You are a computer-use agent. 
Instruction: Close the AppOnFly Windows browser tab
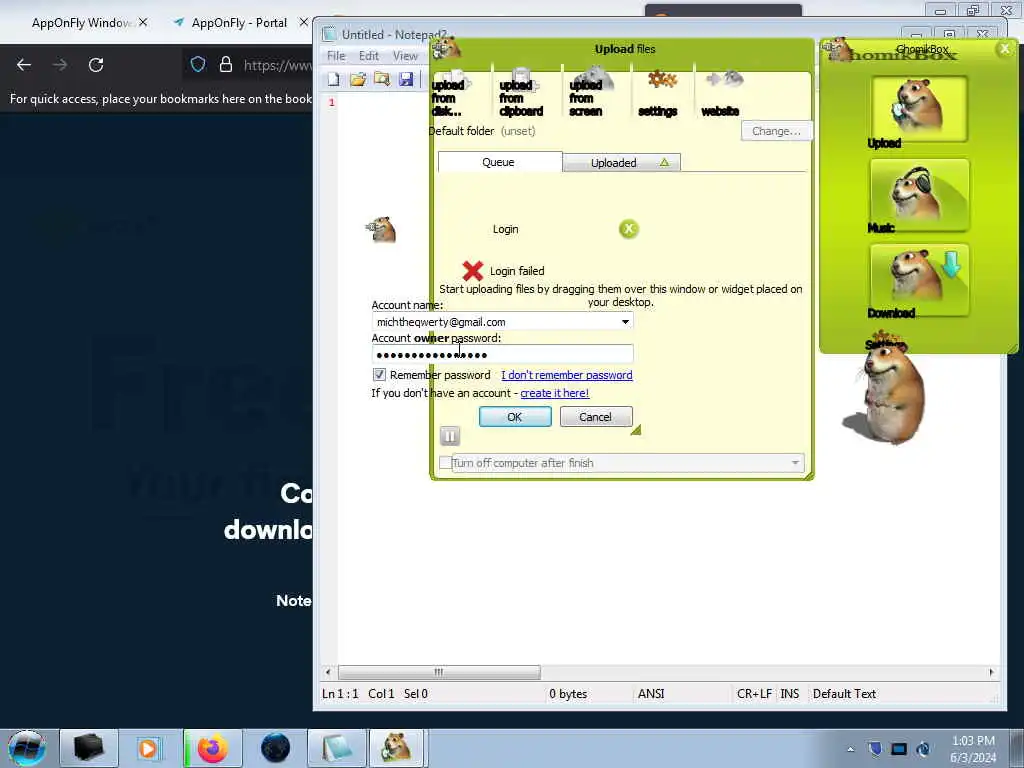[x=143, y=22]
